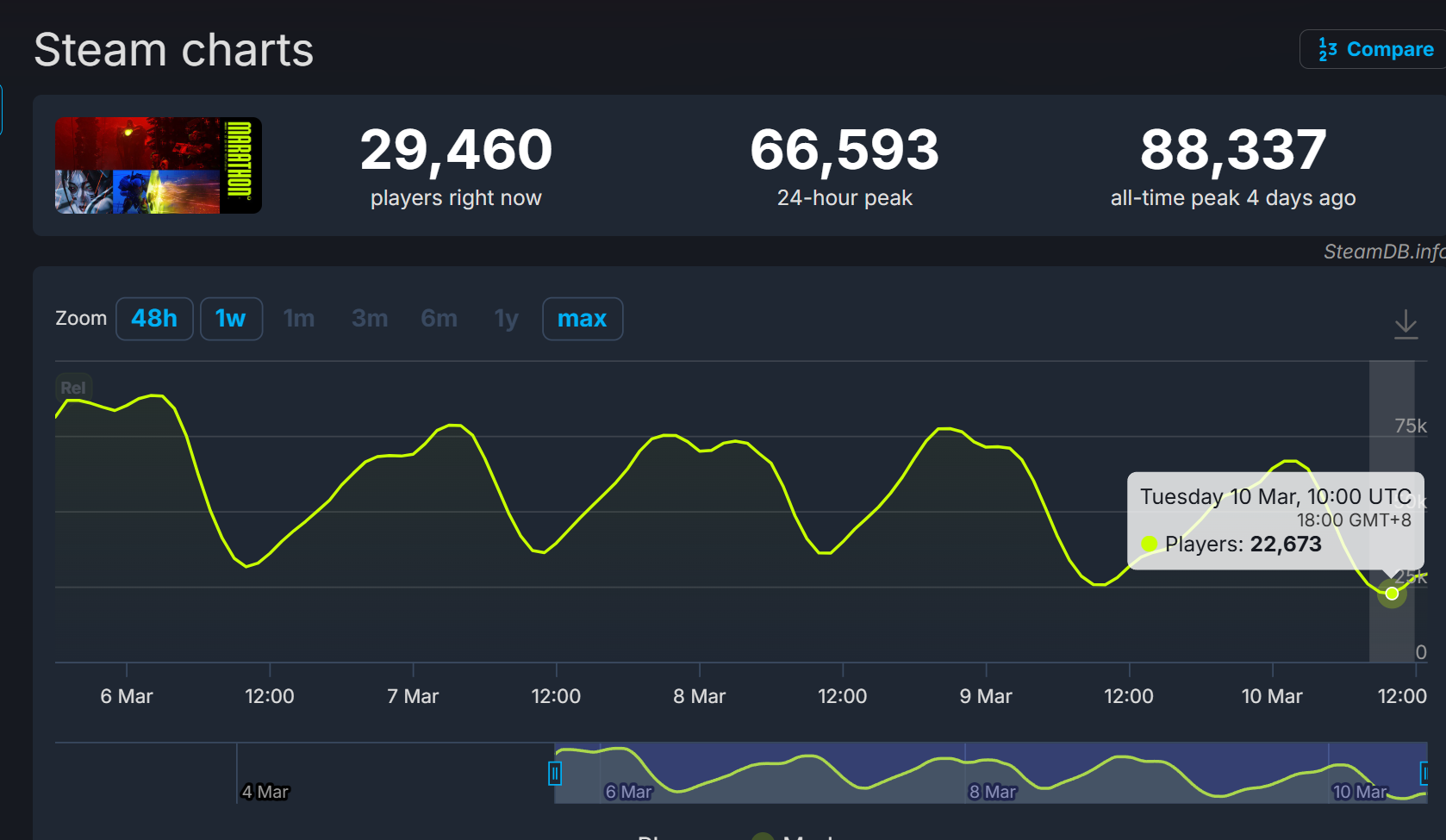This screenshot has height=840, width=1446.
Task: Click tooltip value "Players: 22,673"
Action: [x=1243, y=544]
